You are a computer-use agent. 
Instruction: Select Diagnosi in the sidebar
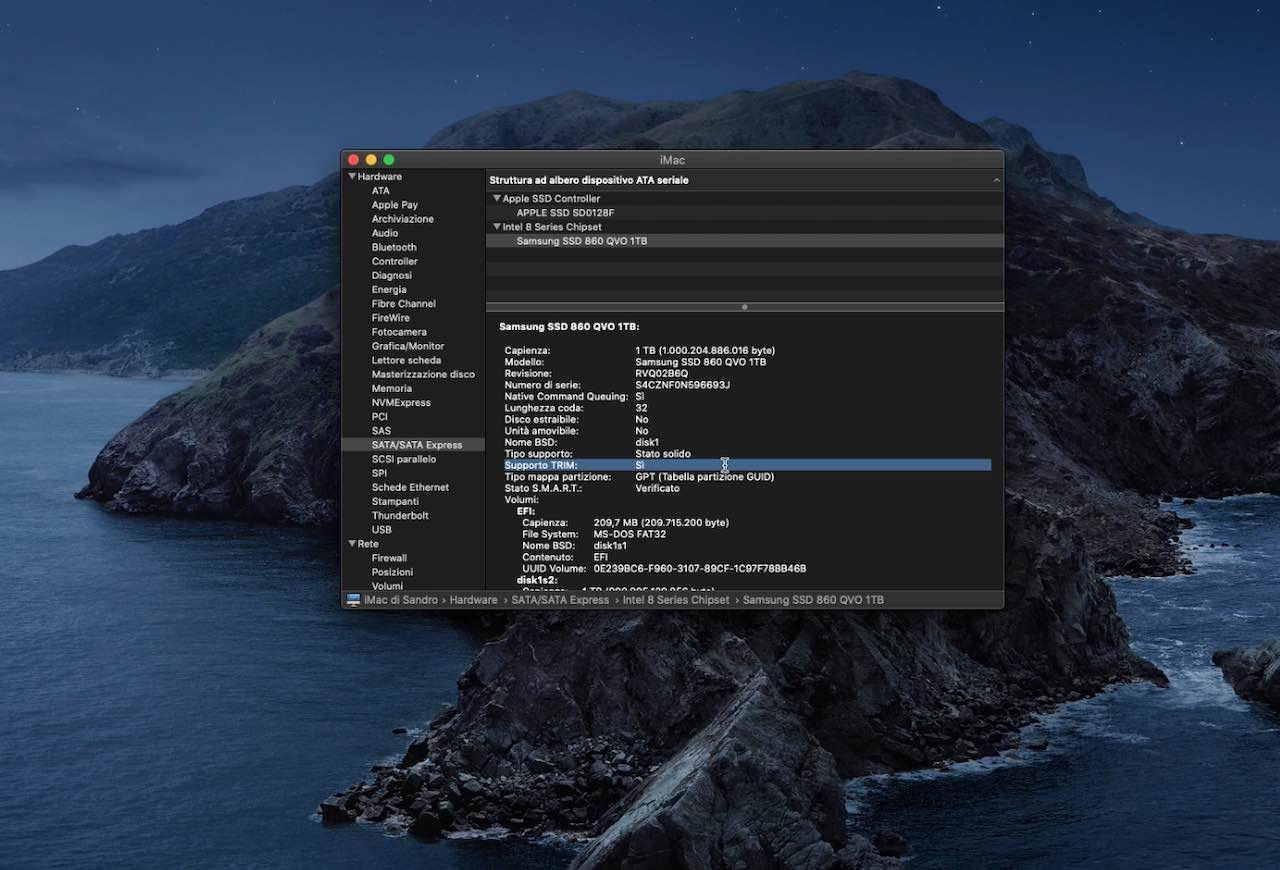(392, 275)
